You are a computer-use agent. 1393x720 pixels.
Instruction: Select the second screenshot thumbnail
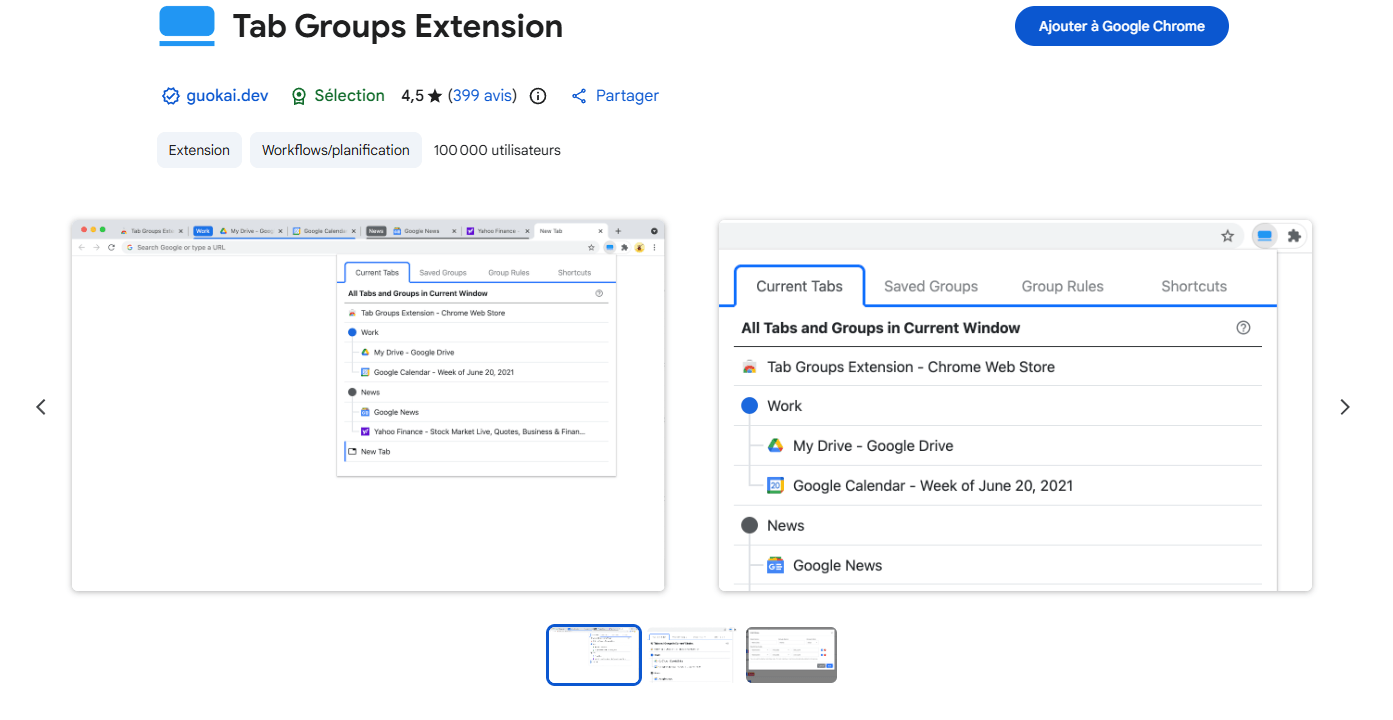pos(691,655)
